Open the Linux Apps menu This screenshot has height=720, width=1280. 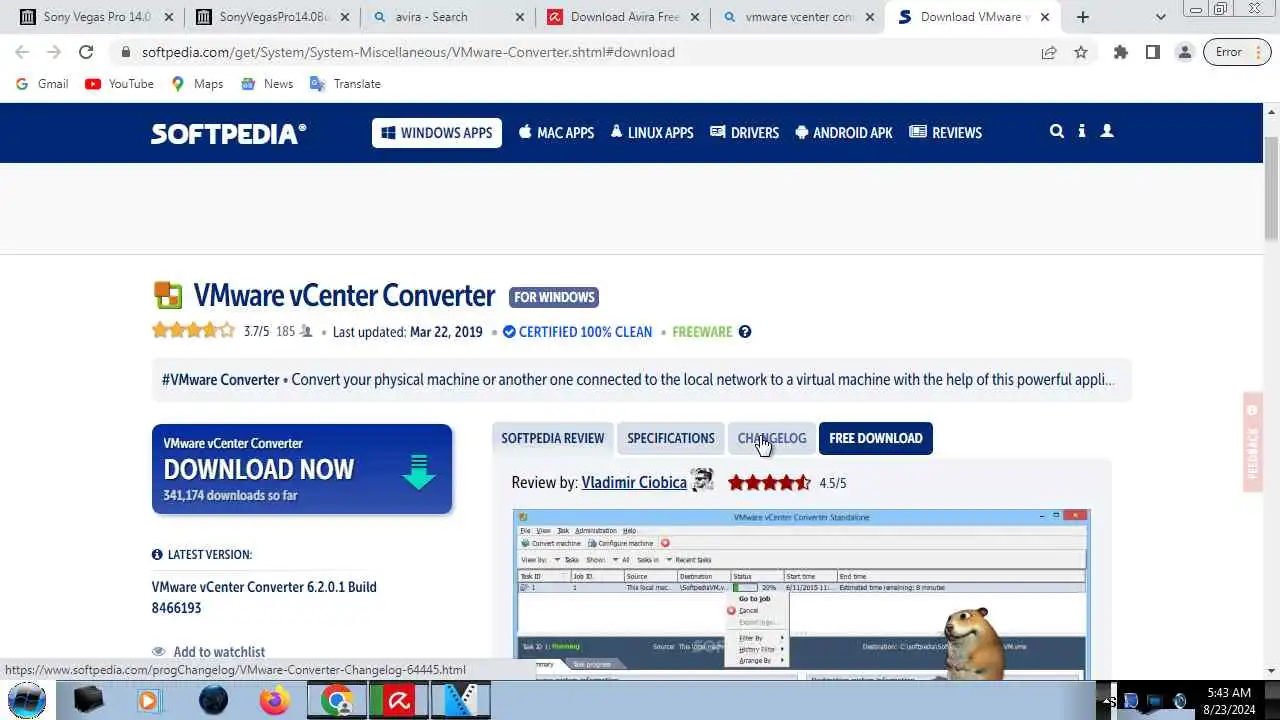(652, 133)
